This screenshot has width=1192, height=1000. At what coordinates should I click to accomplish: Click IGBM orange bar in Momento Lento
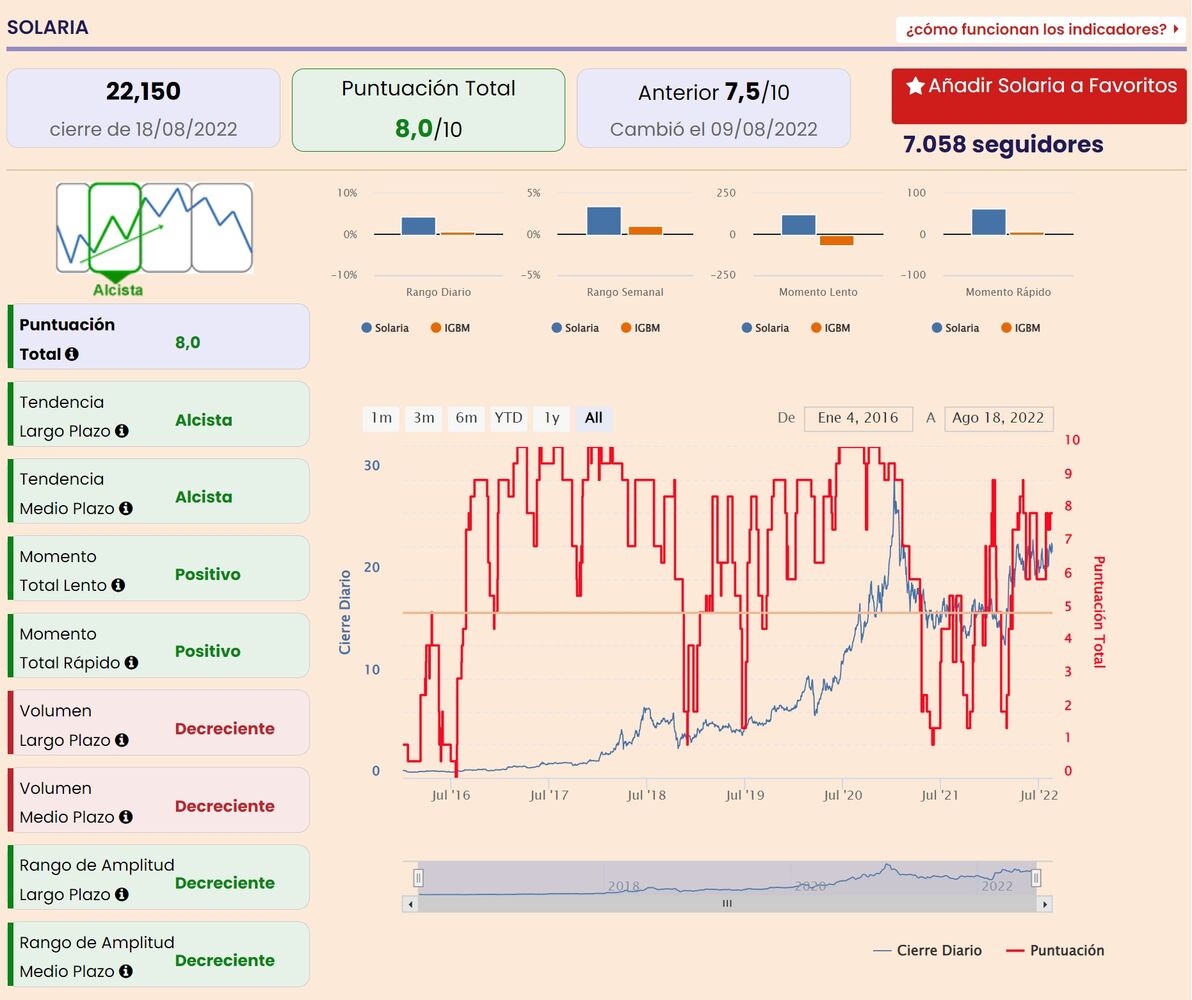[x=836, y=240]
